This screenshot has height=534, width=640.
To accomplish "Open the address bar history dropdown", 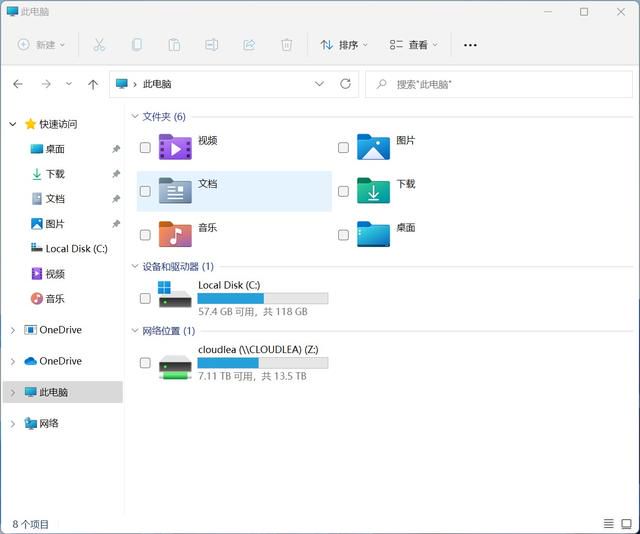I will pos(319,84).
